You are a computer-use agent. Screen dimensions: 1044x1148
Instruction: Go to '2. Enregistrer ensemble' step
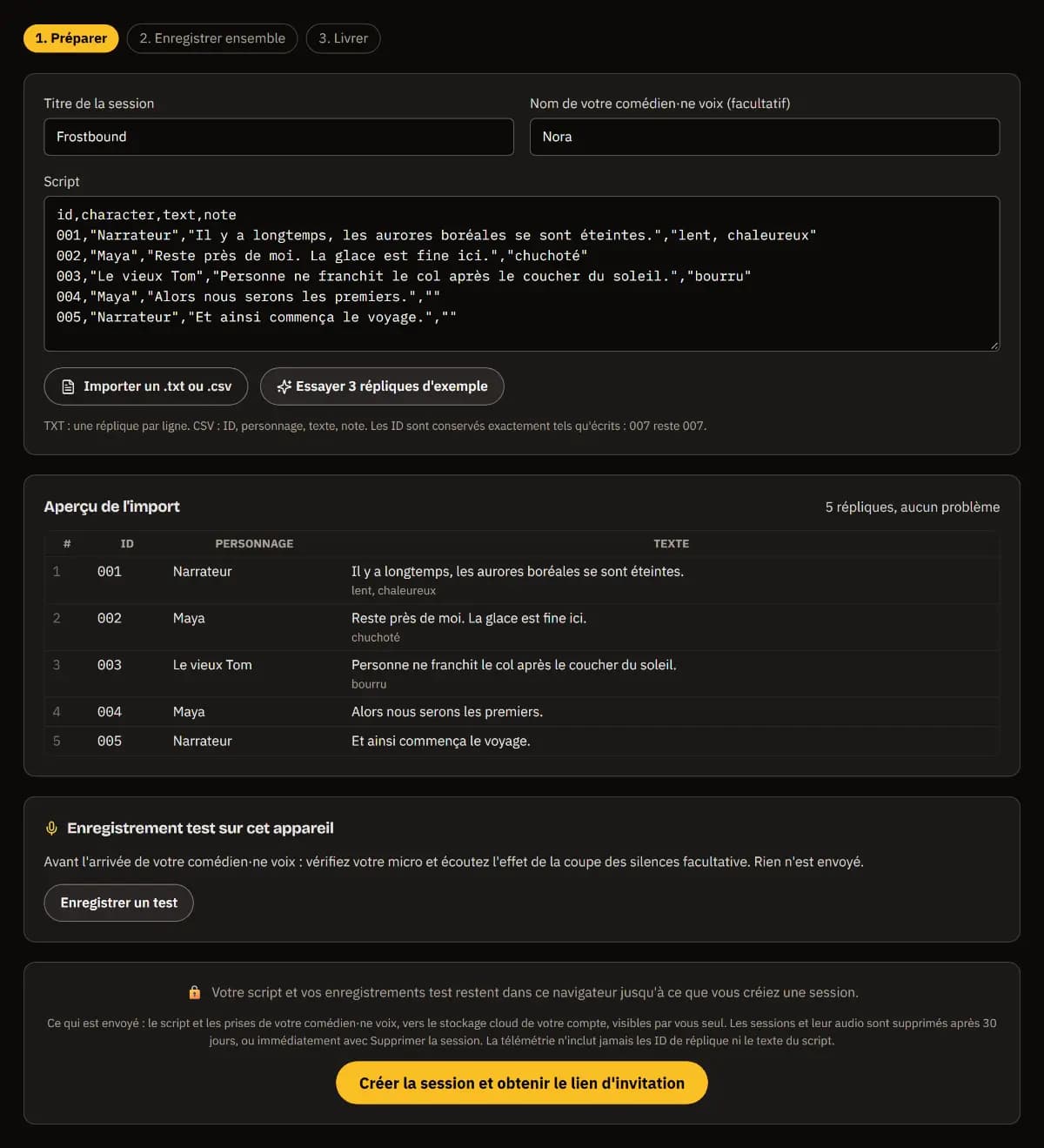212,38
